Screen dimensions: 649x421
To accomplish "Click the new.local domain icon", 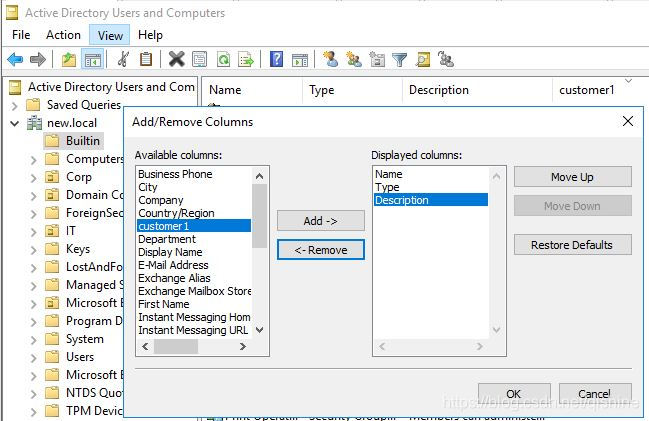I will pyautogui.click(x=34, y=123).
